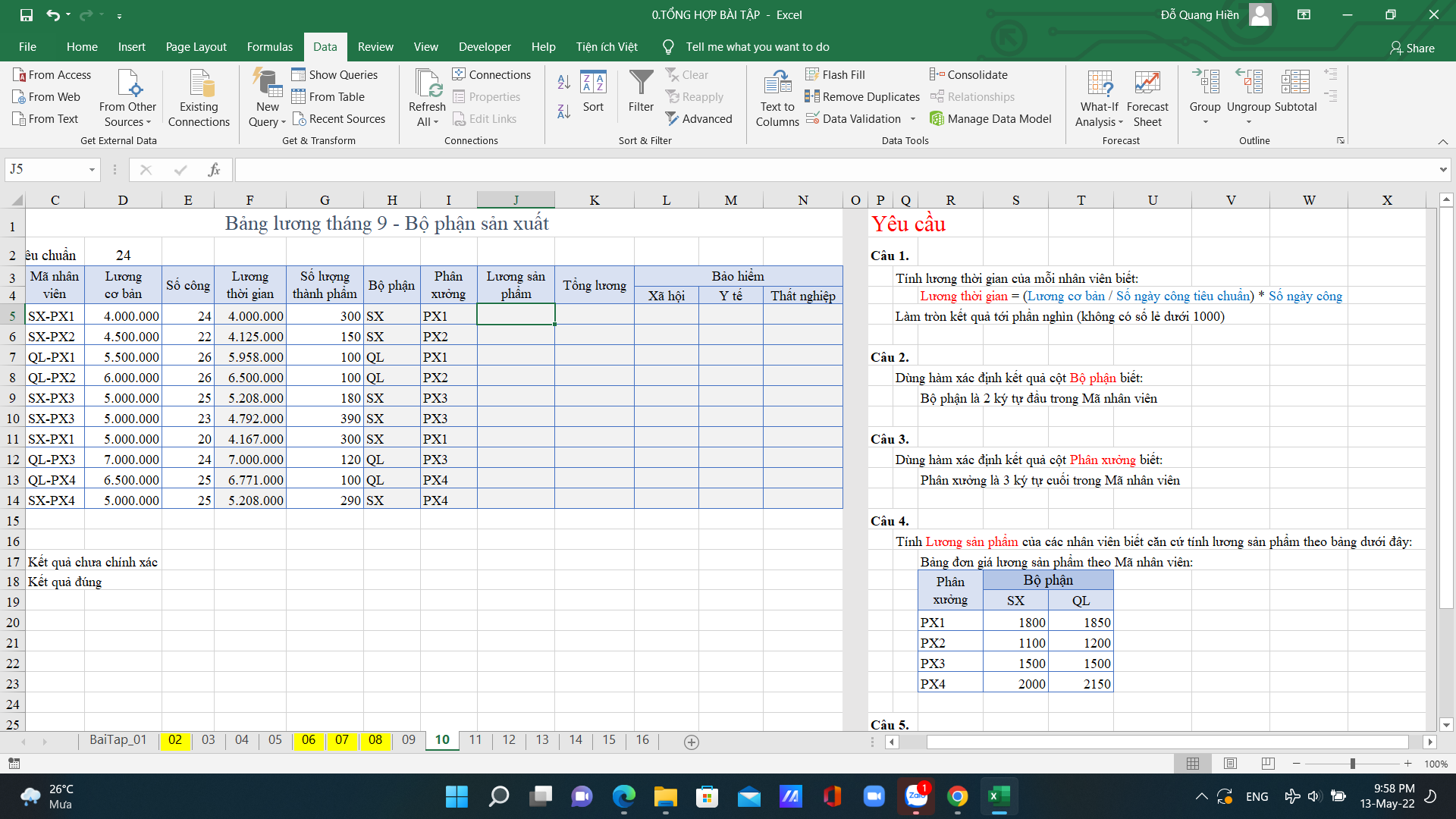Switch to sheet tab 11
This screenshot has width=1456, height=819.
click(475, 739)
